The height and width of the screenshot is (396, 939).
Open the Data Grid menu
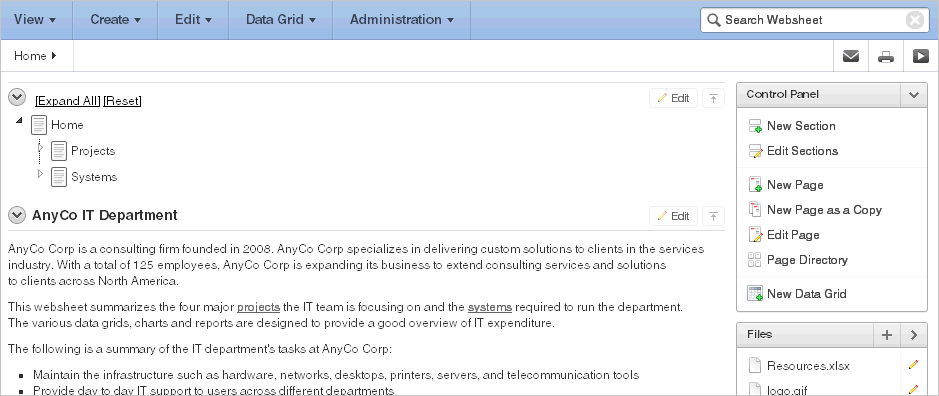click(281, 20)
